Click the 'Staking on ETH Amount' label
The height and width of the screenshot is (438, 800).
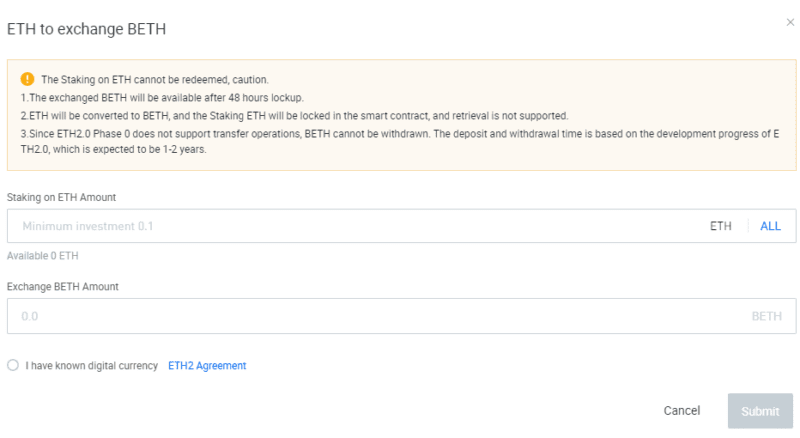[61, 198]
